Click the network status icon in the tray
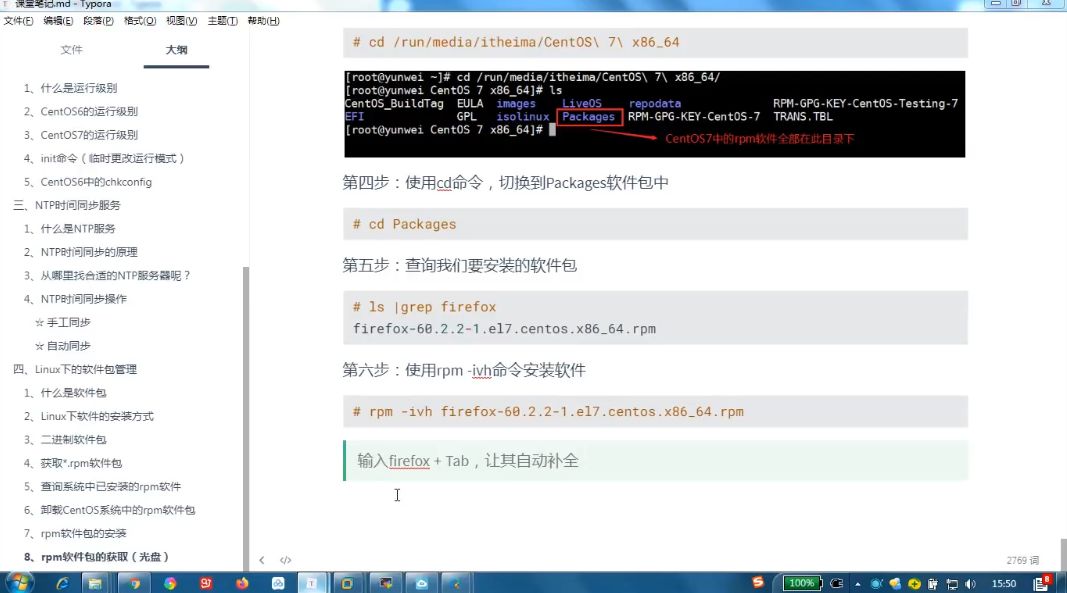1067x593 pixels. coord(952,582)
